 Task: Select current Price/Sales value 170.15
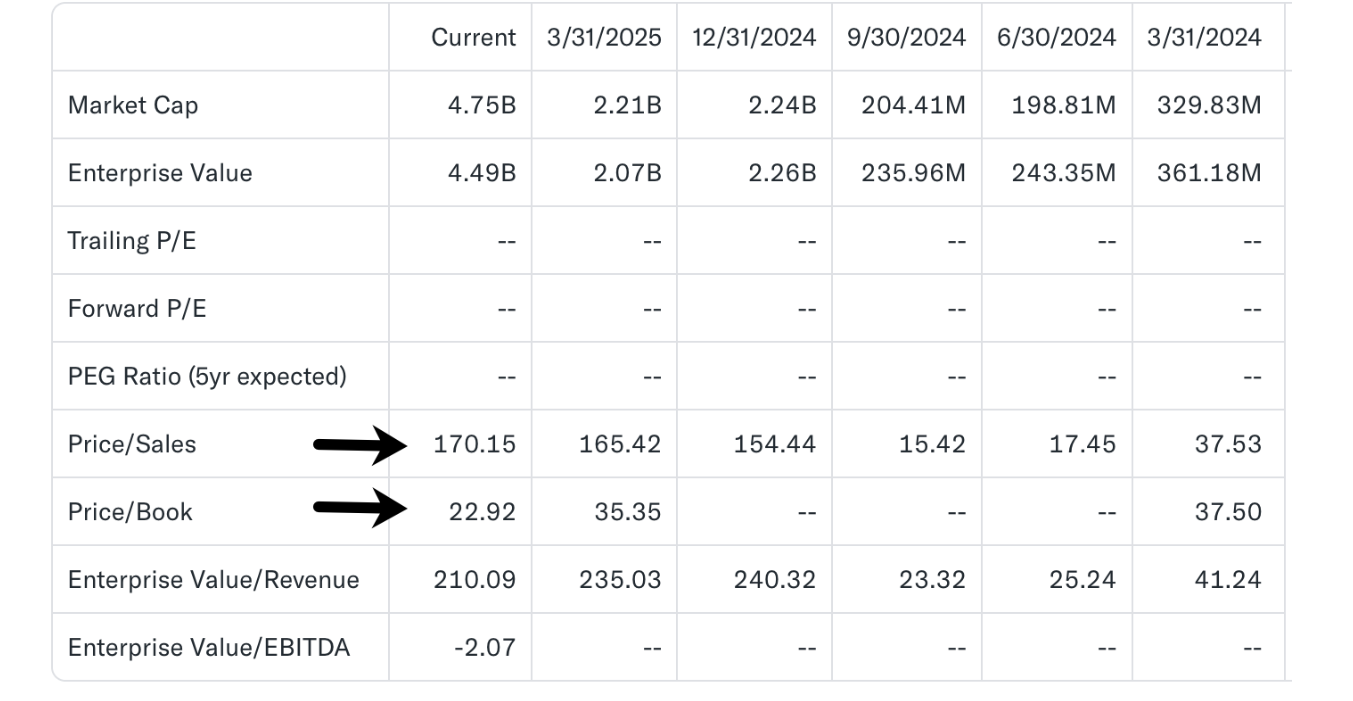pos(475,444)
